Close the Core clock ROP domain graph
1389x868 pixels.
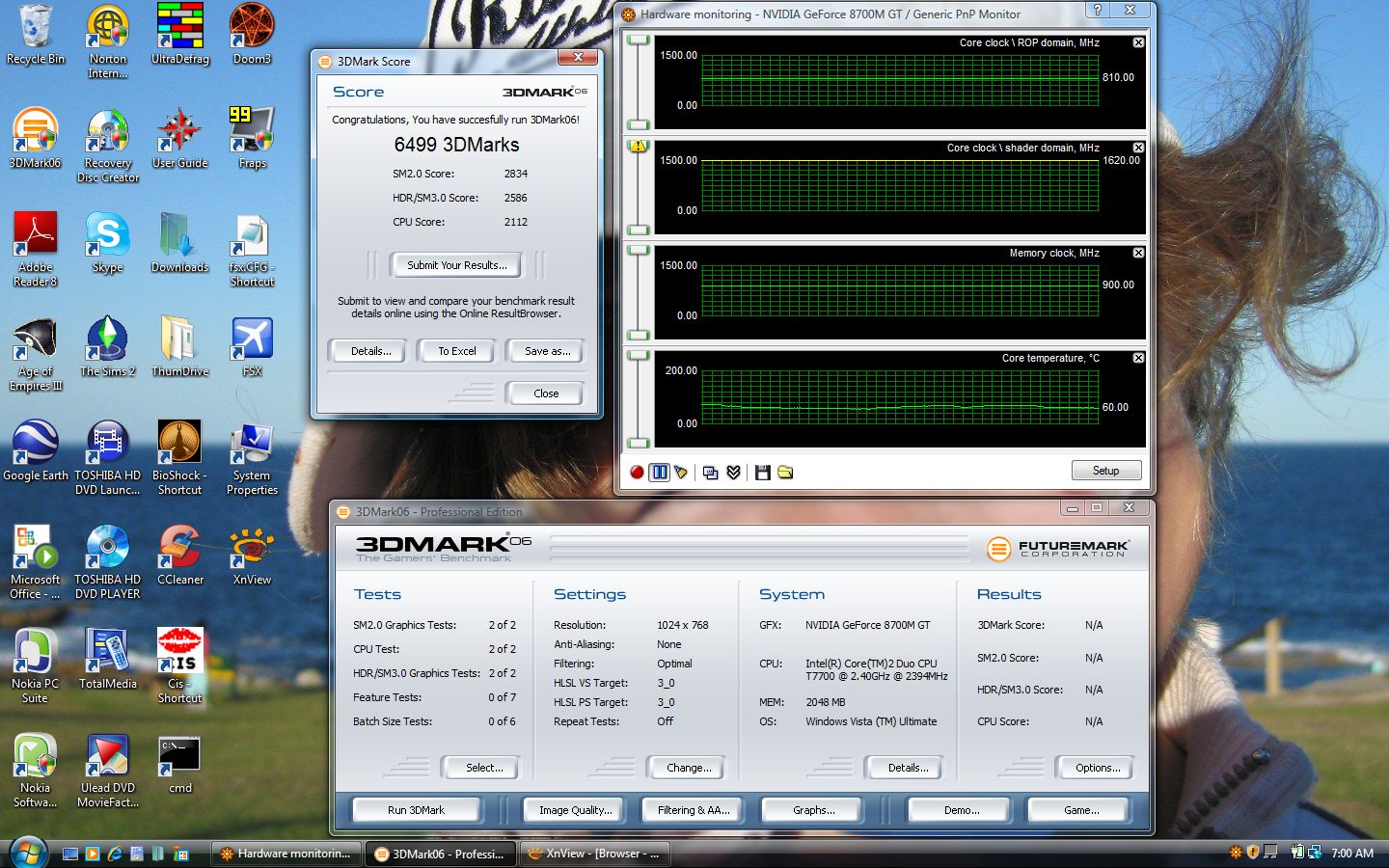[x=1138, y=42]
